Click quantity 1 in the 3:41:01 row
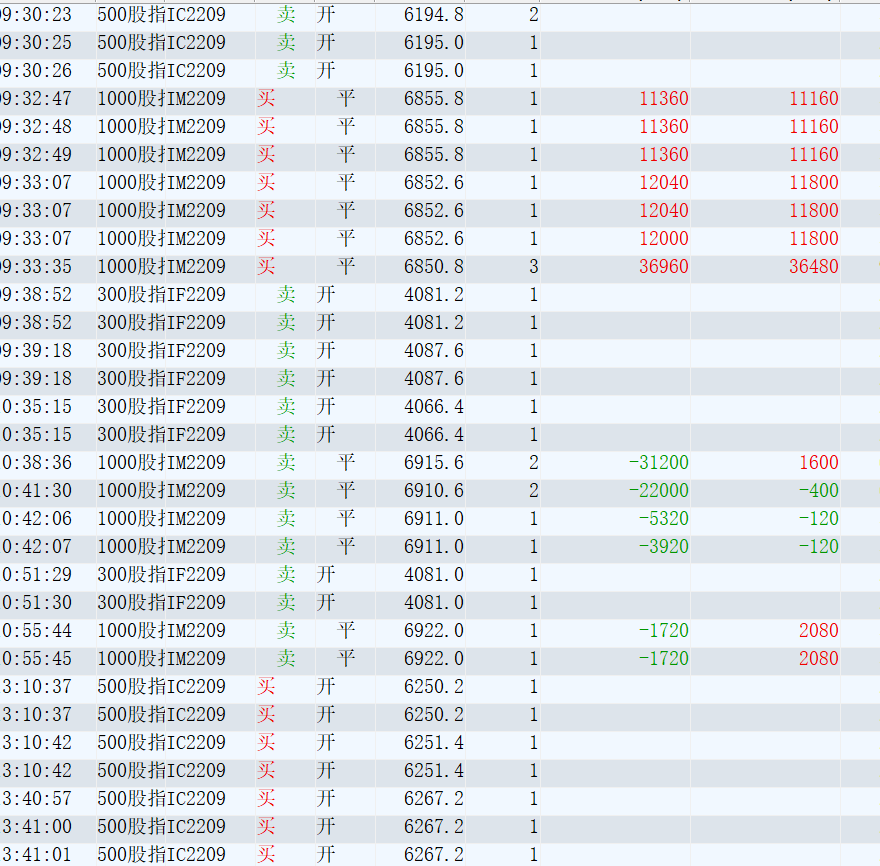 534,855
